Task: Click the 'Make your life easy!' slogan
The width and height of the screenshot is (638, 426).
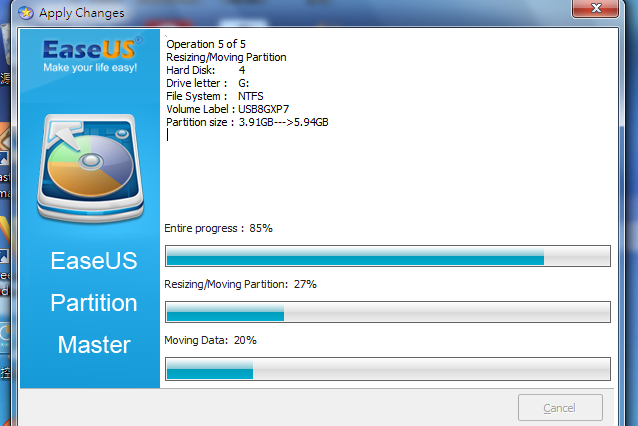Action: [x=90, y=68]
